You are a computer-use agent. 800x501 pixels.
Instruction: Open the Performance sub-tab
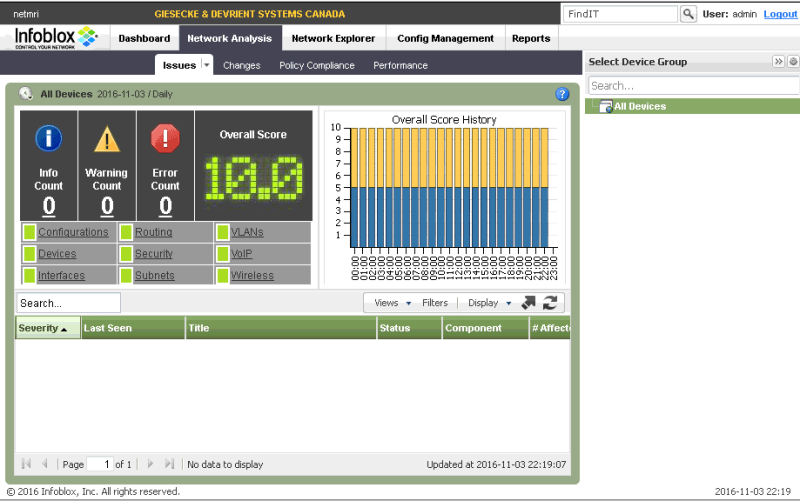[x=400, y=65]
